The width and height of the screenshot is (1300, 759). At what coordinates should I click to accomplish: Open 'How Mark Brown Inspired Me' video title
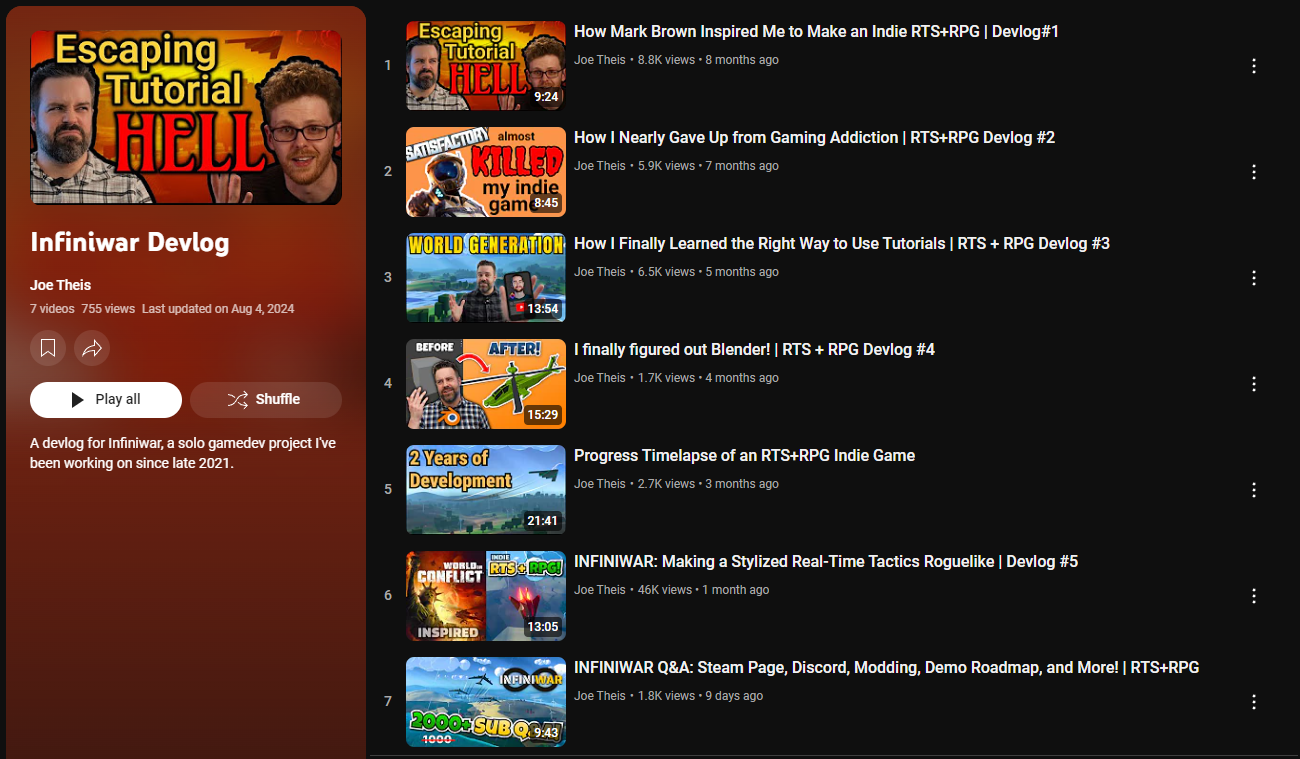tap(816, 32)
